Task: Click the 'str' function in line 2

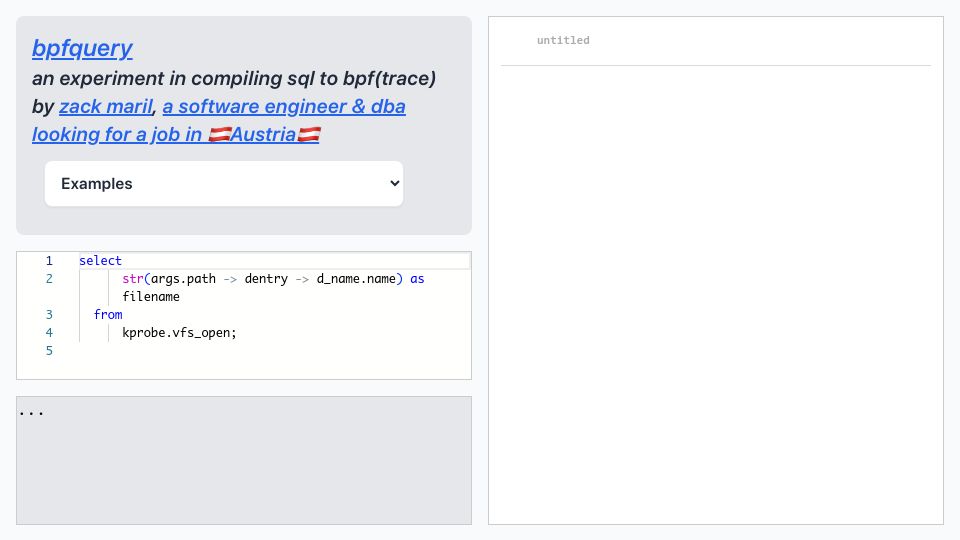Action: point(133,279)
